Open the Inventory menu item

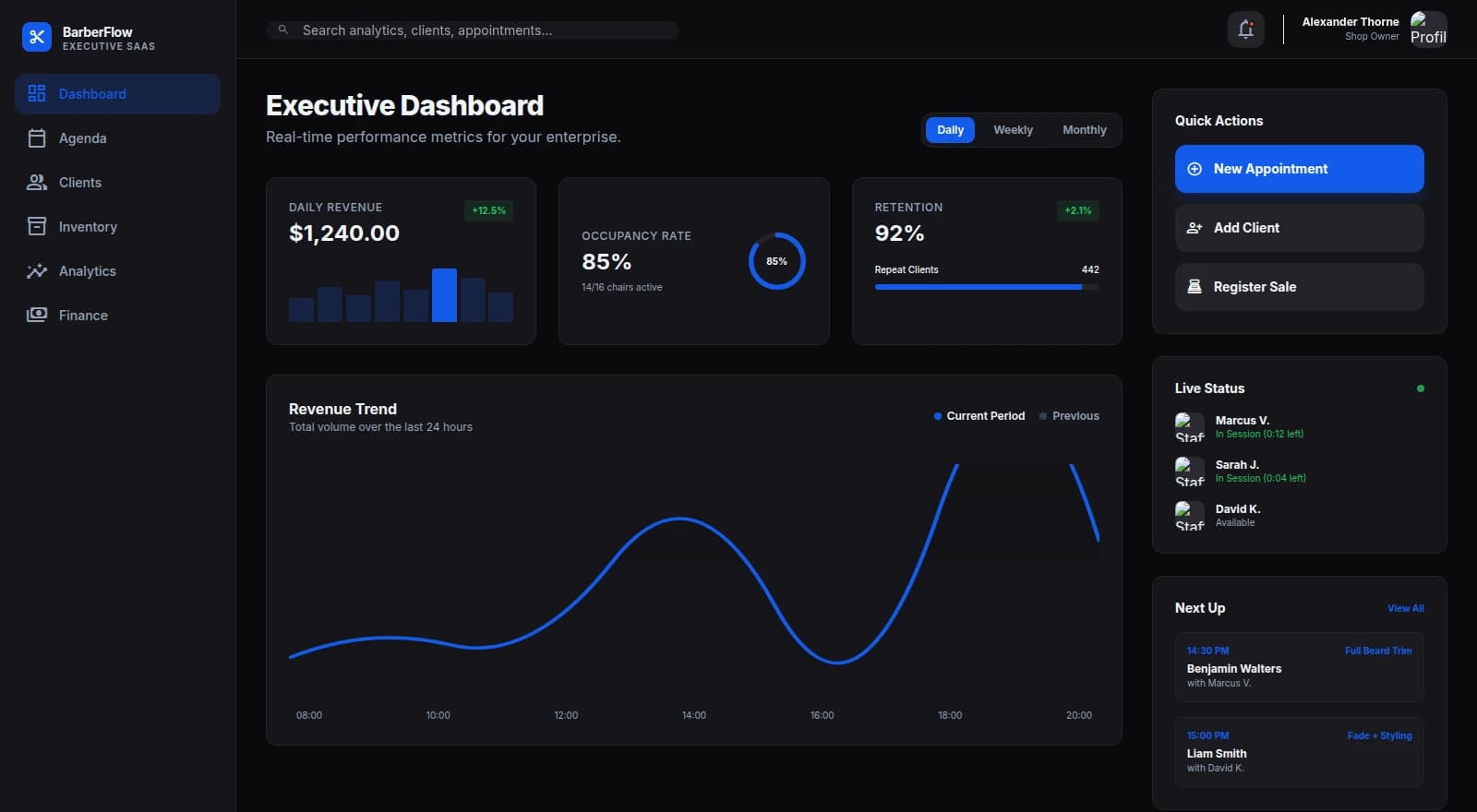(x=117, y=227)
